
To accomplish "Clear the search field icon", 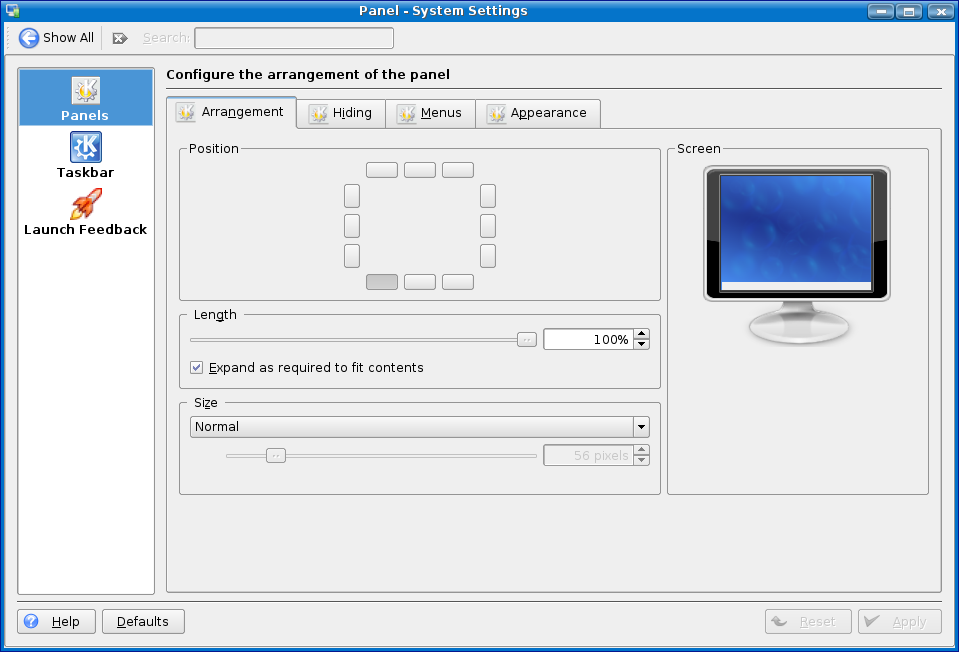I will click(120, 38).
